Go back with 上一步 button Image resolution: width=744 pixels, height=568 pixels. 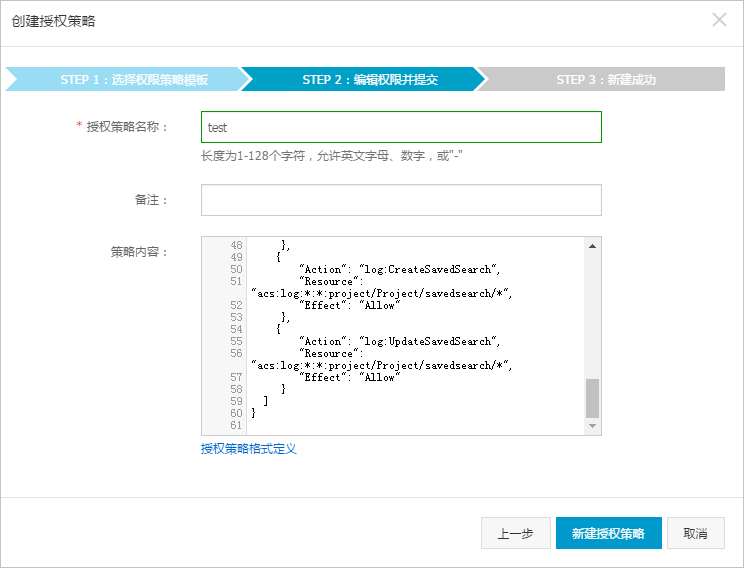tap(516, 533)
